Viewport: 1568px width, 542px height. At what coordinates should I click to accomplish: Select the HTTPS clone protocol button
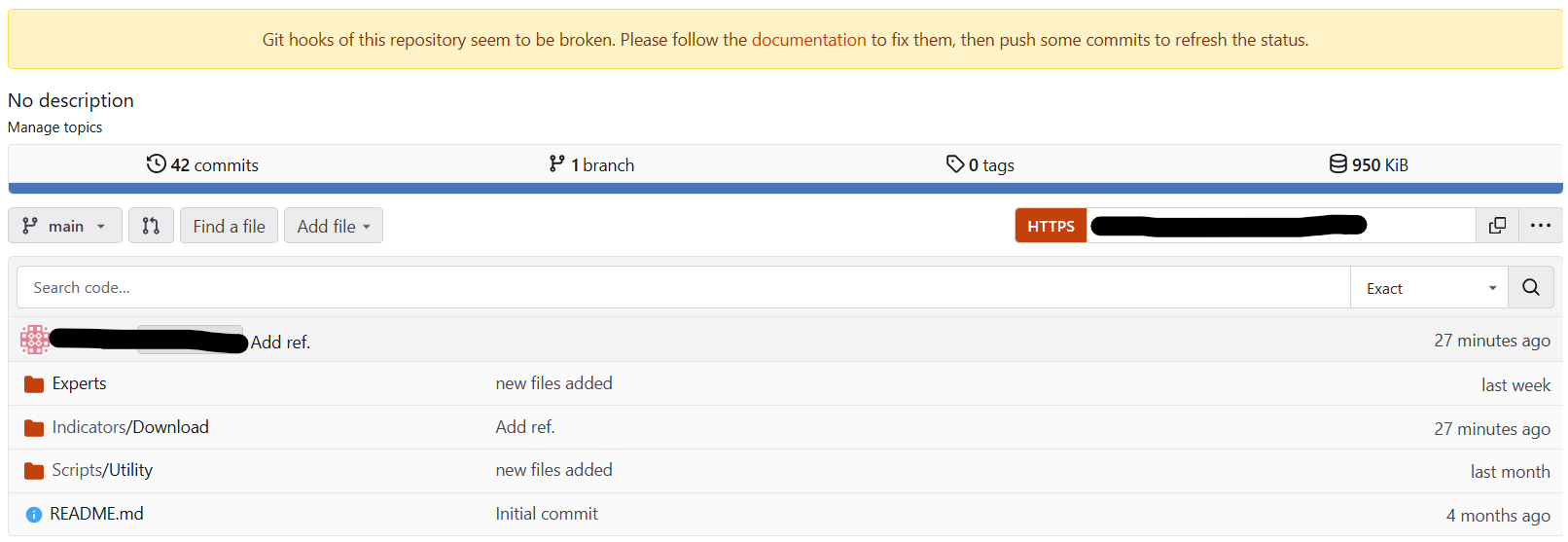coord(1051,226)
